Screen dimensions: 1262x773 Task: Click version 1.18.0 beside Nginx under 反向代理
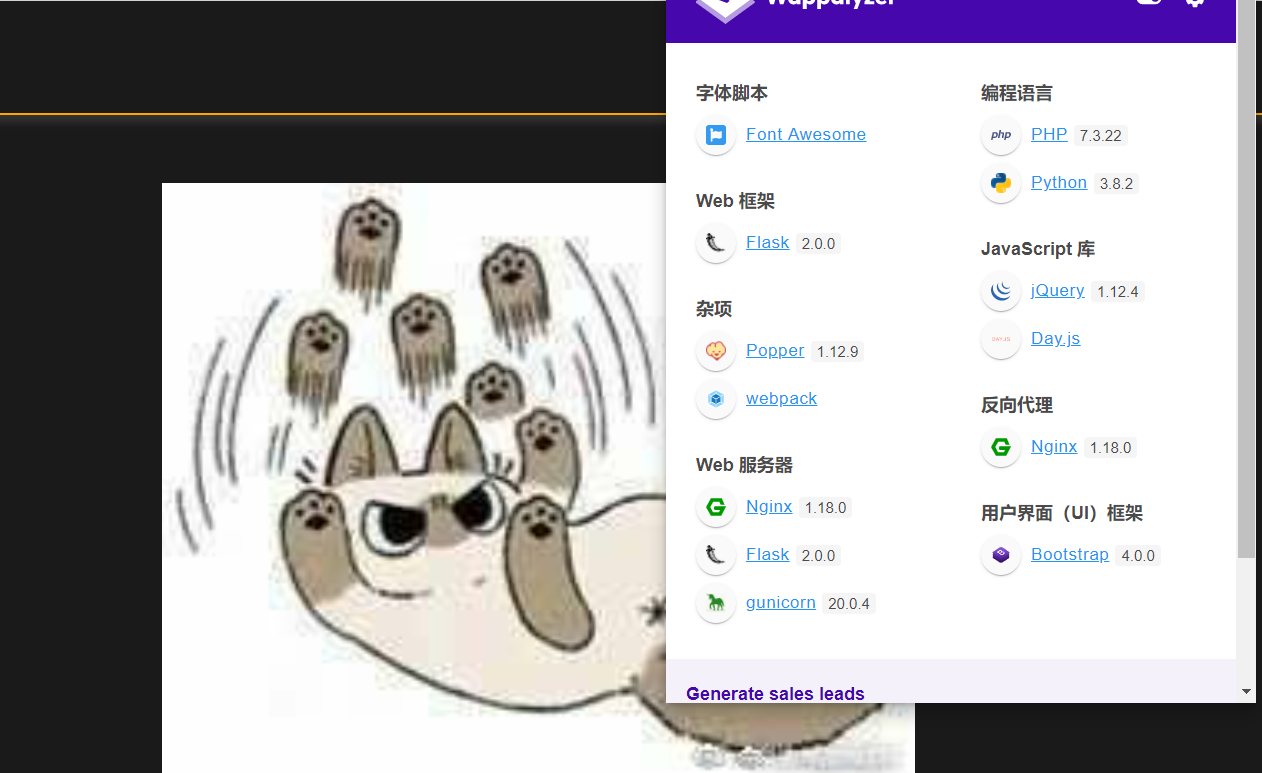coord(1110,448)
